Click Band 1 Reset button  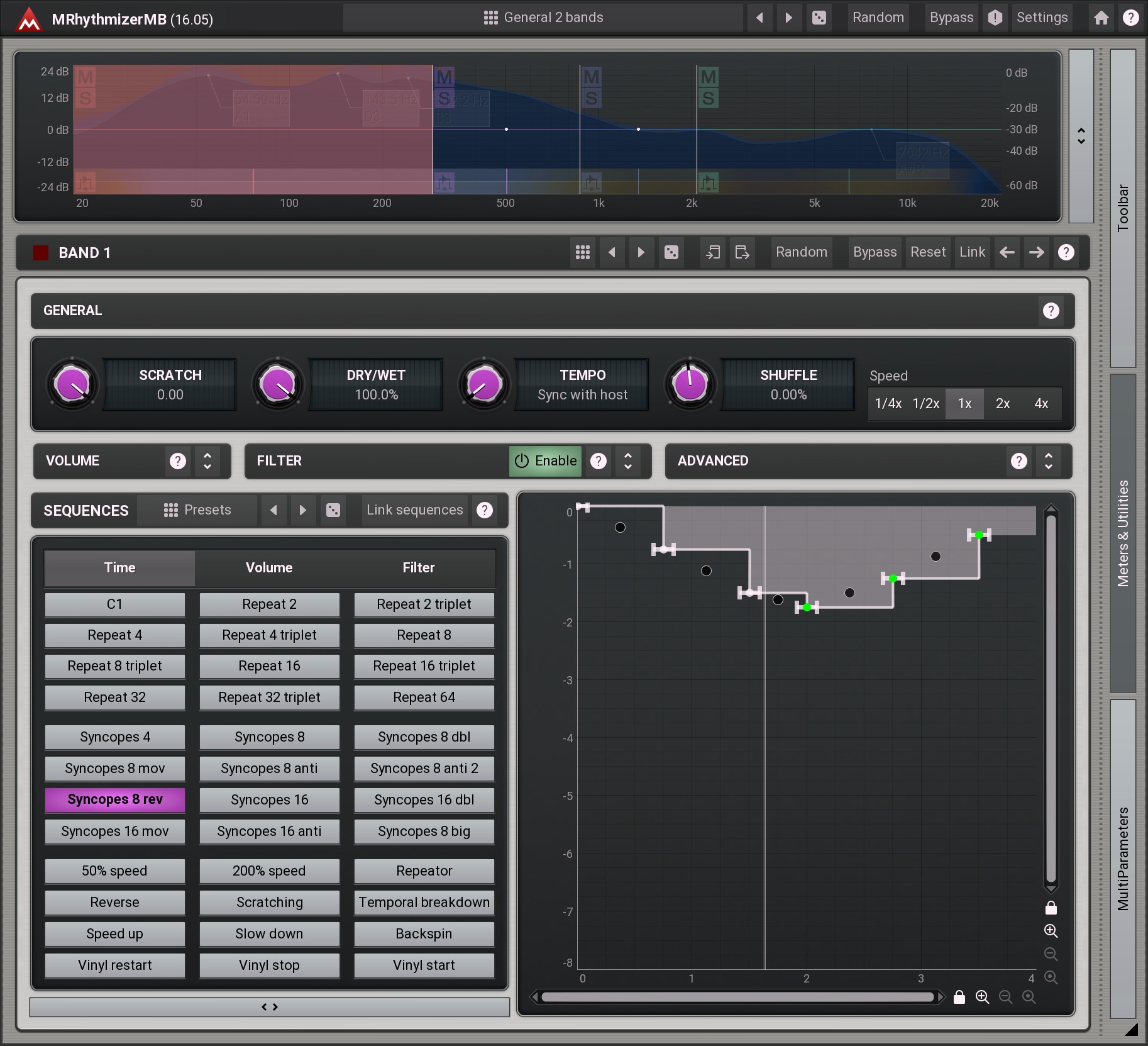pos(928,252)
